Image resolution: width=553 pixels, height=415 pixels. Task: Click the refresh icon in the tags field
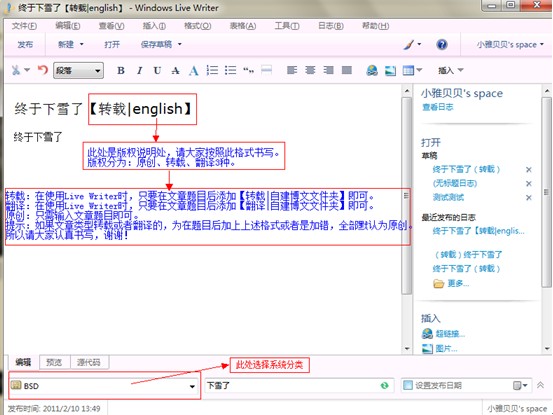tap(384, 385)
